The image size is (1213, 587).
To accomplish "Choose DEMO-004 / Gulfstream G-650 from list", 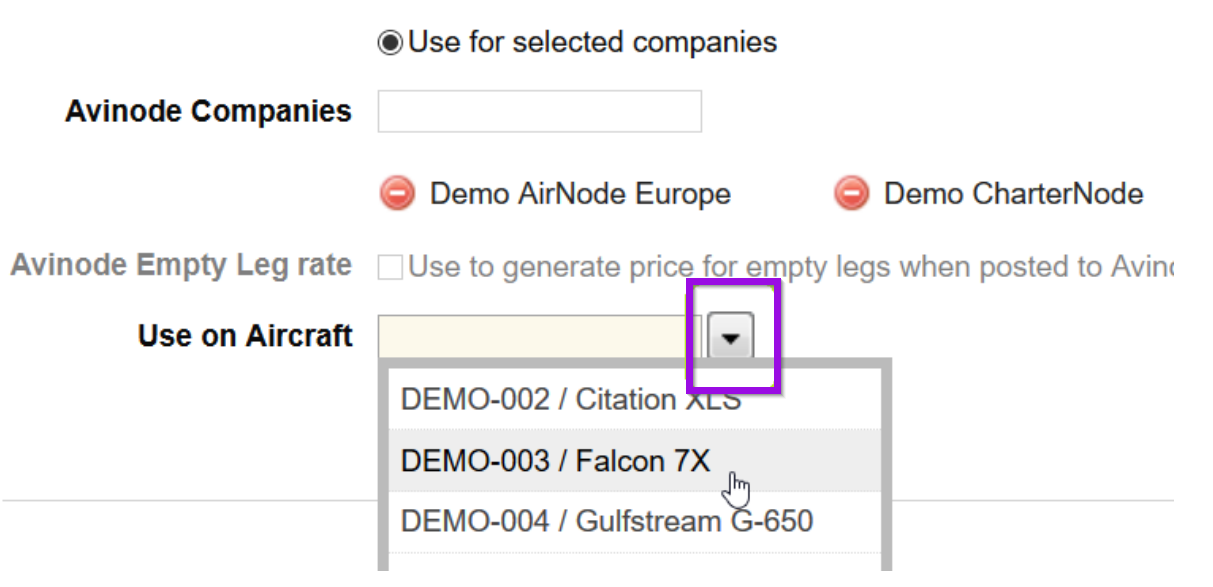I will pos(635,521).
